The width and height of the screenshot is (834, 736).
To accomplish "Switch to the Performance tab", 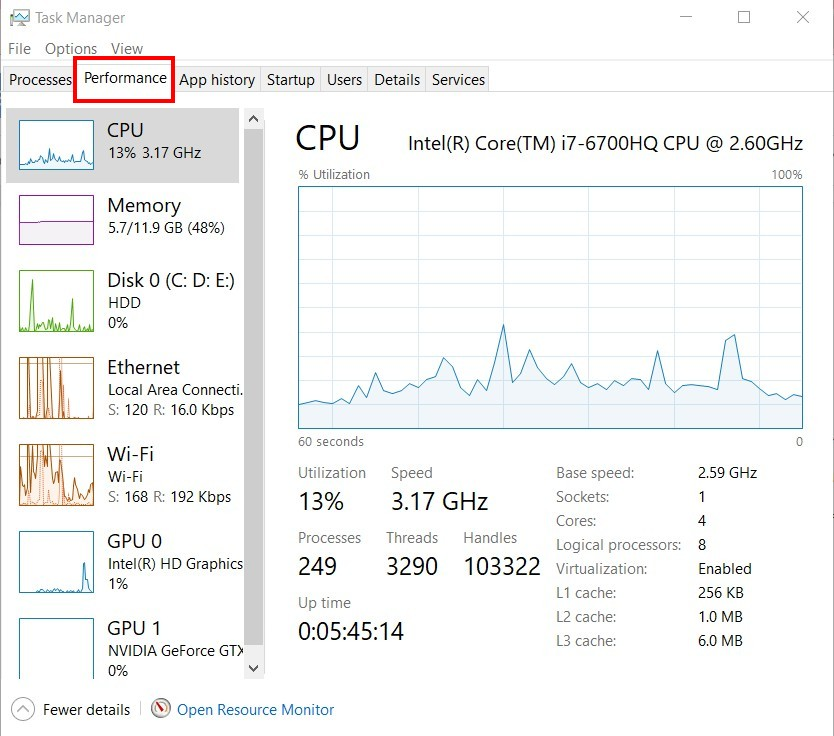I will coord(126,78).
